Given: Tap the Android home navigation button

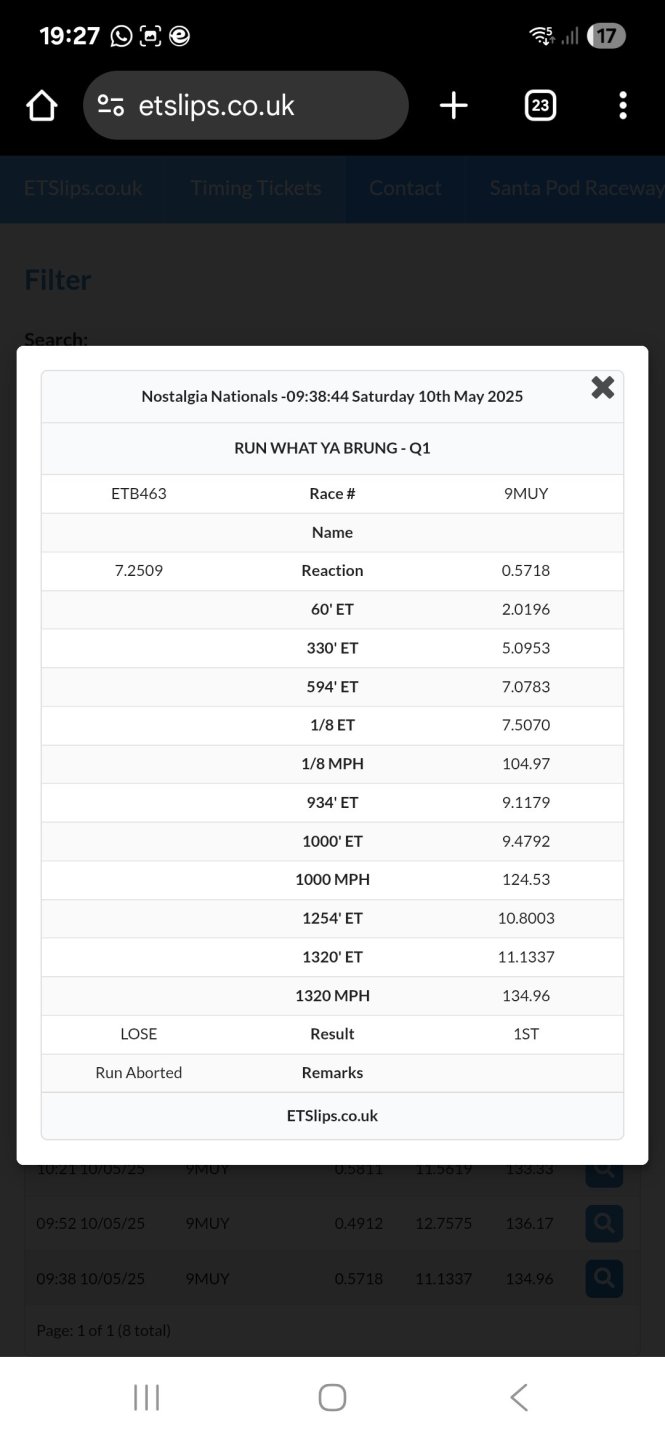Looking at the screenshot, I should coord(332,1397).
